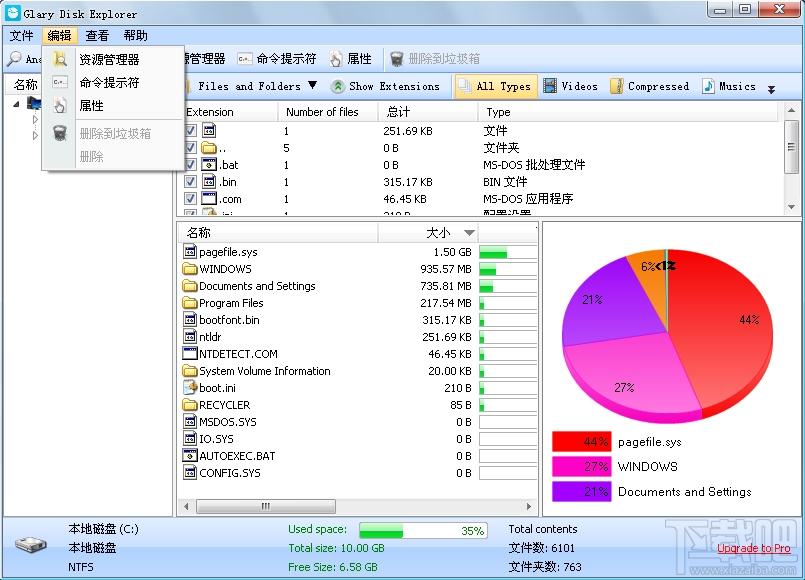805x580 pixels.
Task: Click the RECYCLER folder icon
Action: [190, 404]
